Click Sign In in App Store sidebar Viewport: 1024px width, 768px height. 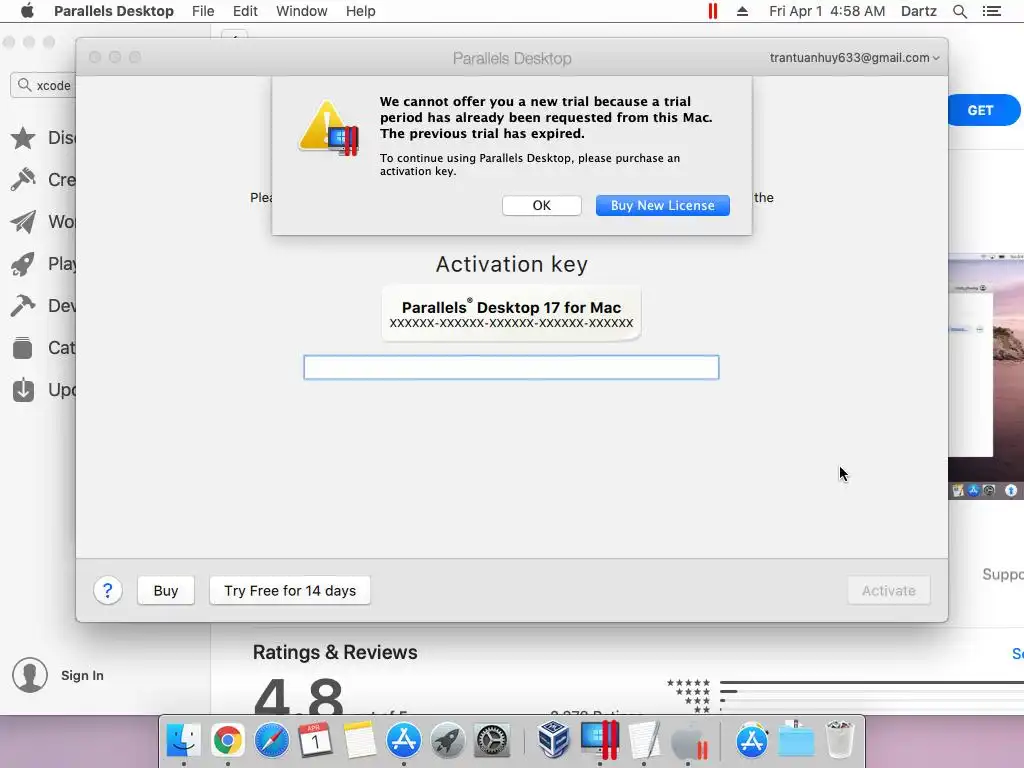(x=82, y=675)
